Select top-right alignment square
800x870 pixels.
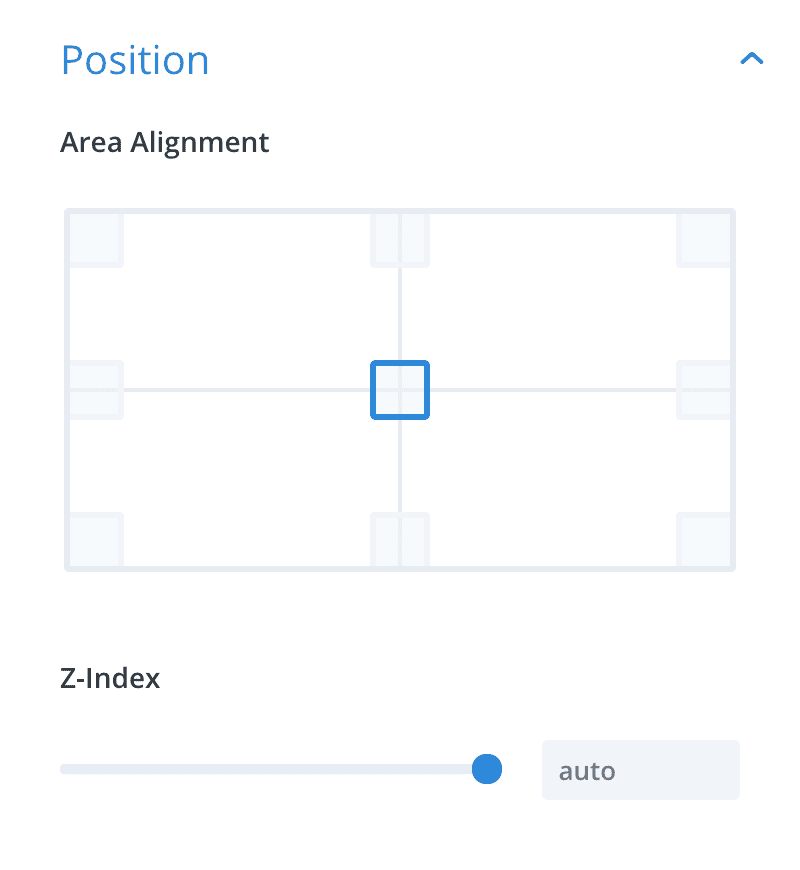(x=705, y=239)
